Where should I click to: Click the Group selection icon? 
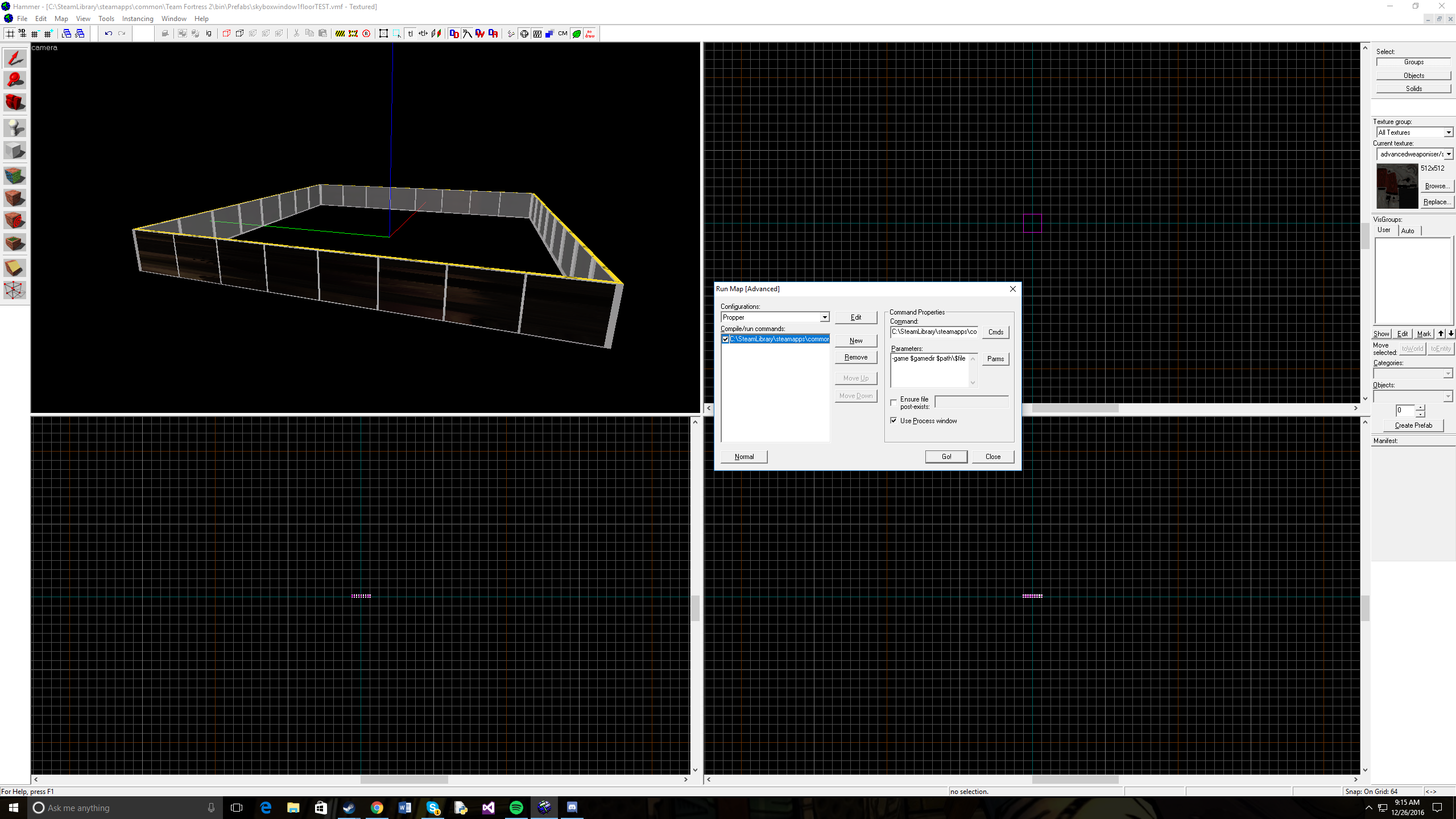182,34
